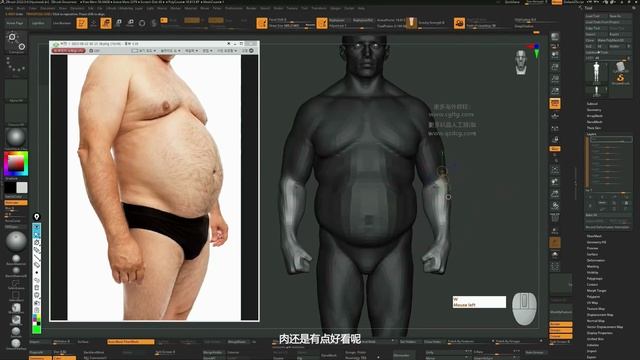Open the stroke type dots picker
The width and height of the screenshot is (640, 360).
(16, 65)
